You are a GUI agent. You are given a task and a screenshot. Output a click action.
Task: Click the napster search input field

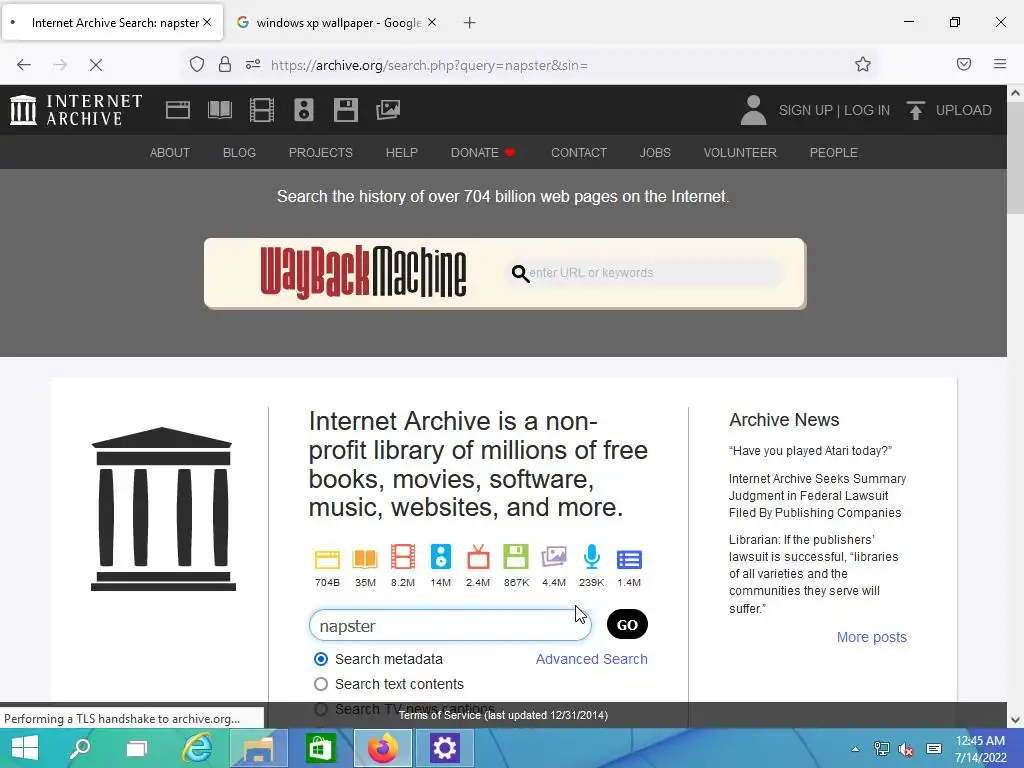tap(450, 626)
